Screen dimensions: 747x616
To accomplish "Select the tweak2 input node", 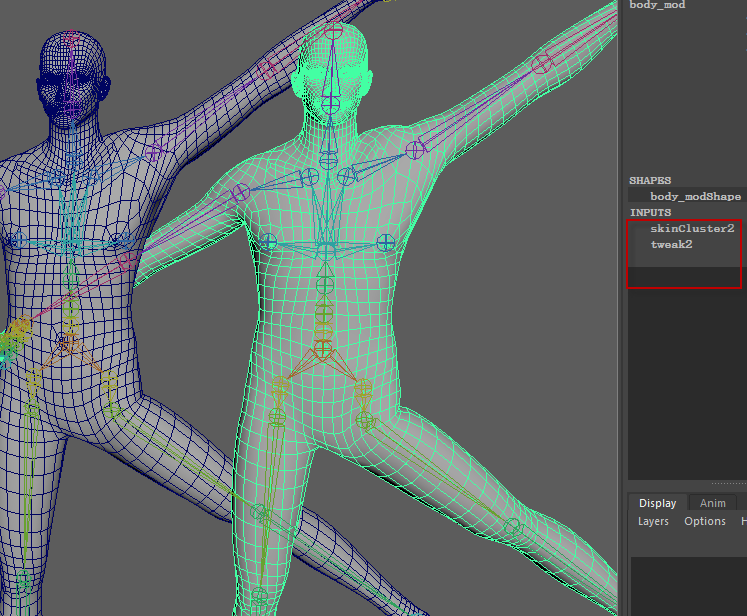I will click(x=671, y=244).
